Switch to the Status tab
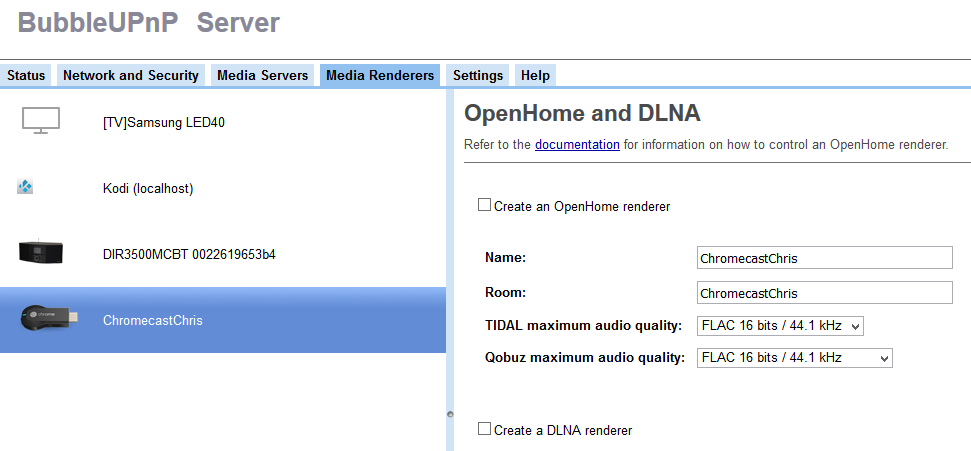 [26, 75]
